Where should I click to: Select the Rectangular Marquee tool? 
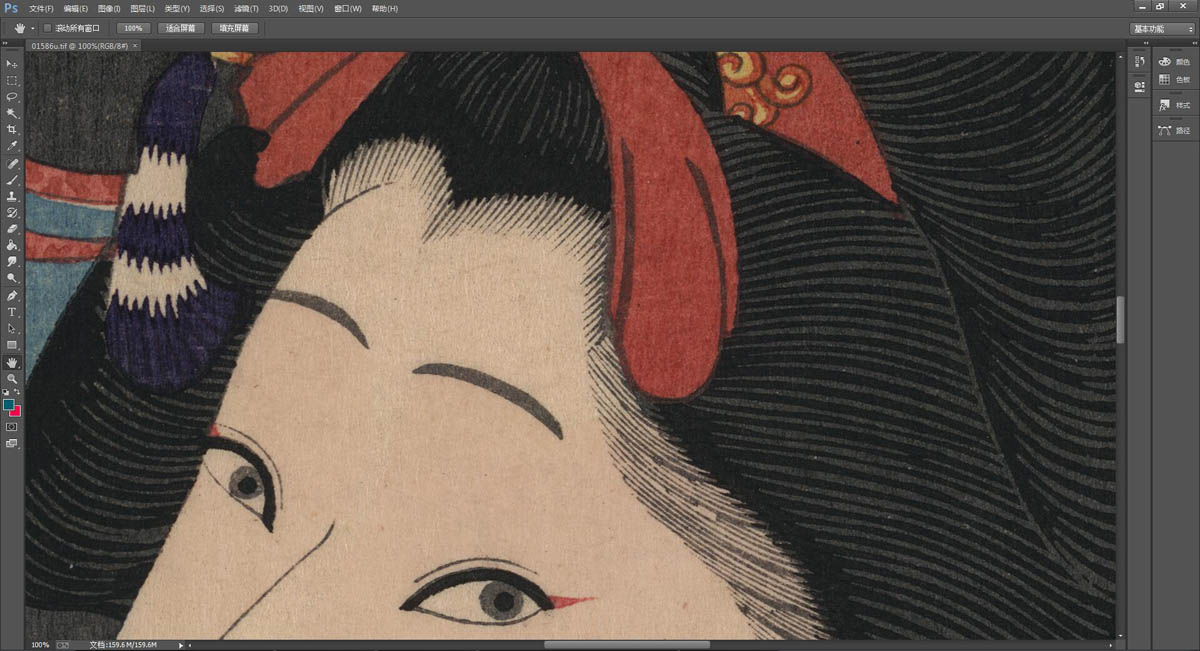point(12,80)
